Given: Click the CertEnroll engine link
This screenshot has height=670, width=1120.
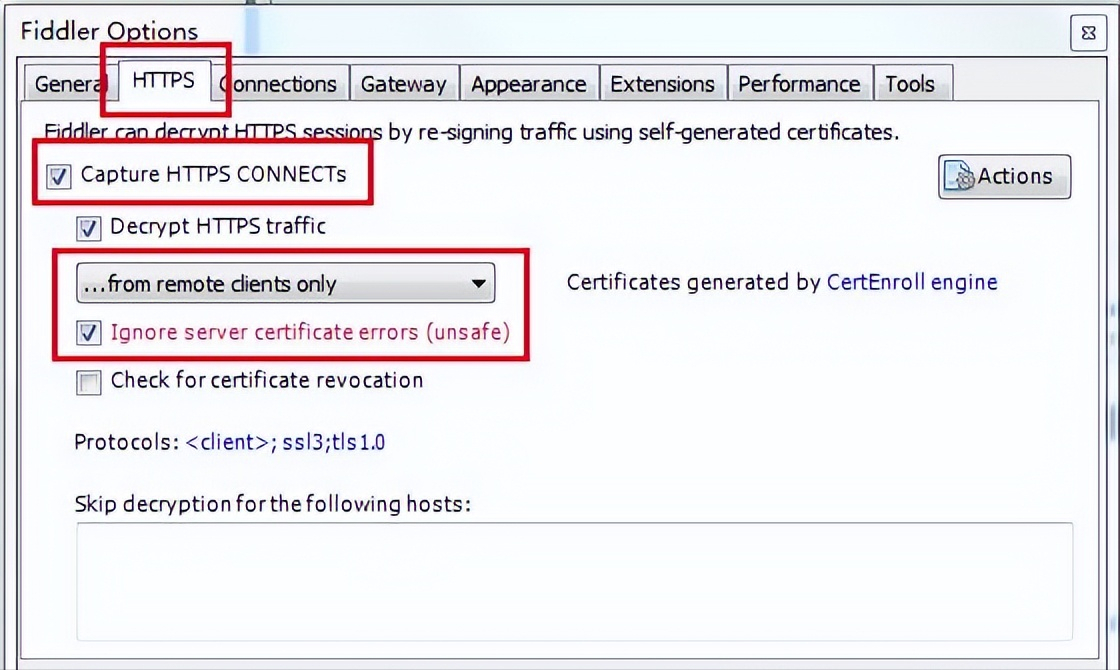Looking at the screenshot, I should tap(911, 282).
